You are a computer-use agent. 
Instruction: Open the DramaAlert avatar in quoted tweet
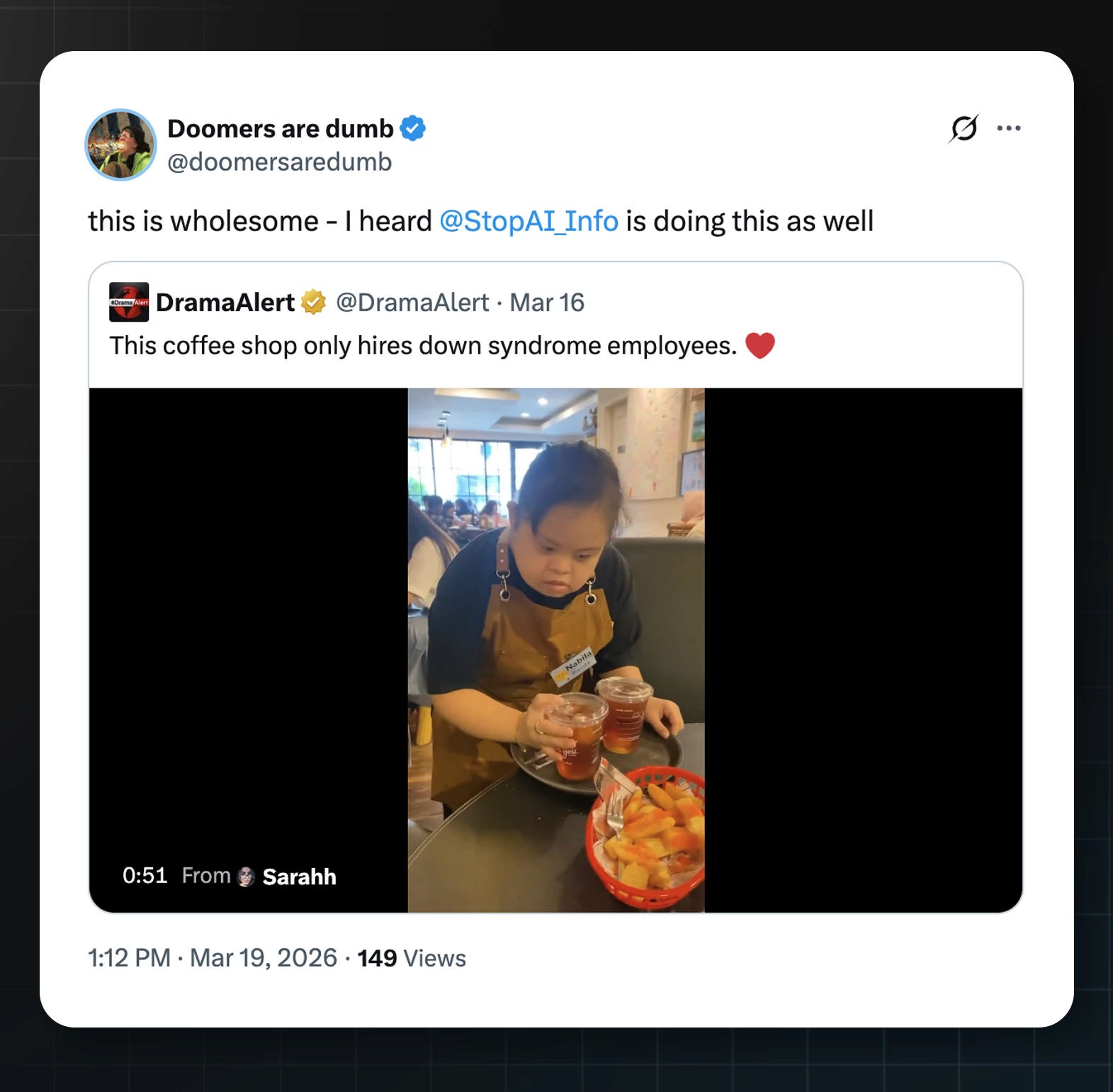[x=129, y=302]
